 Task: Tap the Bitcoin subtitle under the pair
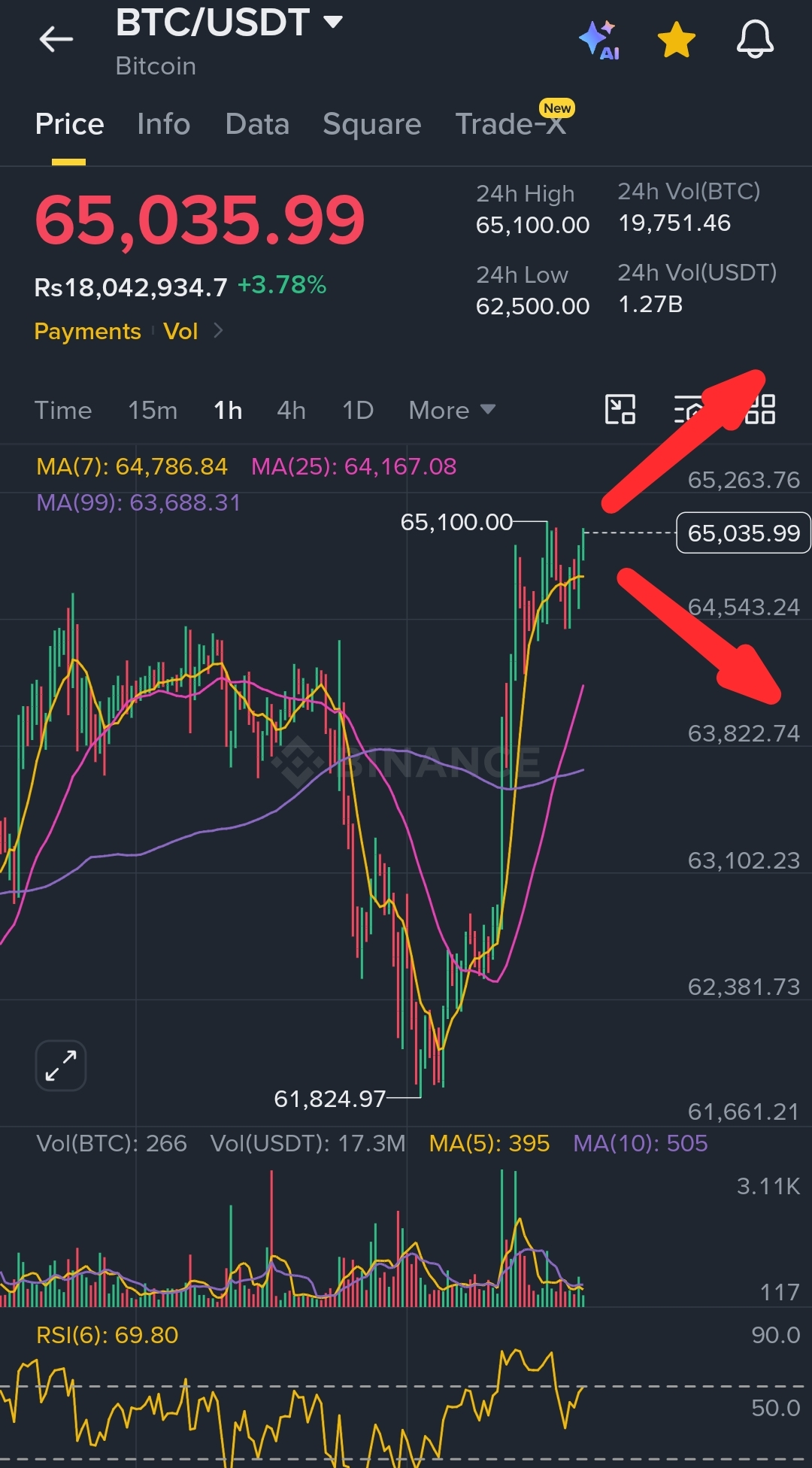click(x=156, y=66)
